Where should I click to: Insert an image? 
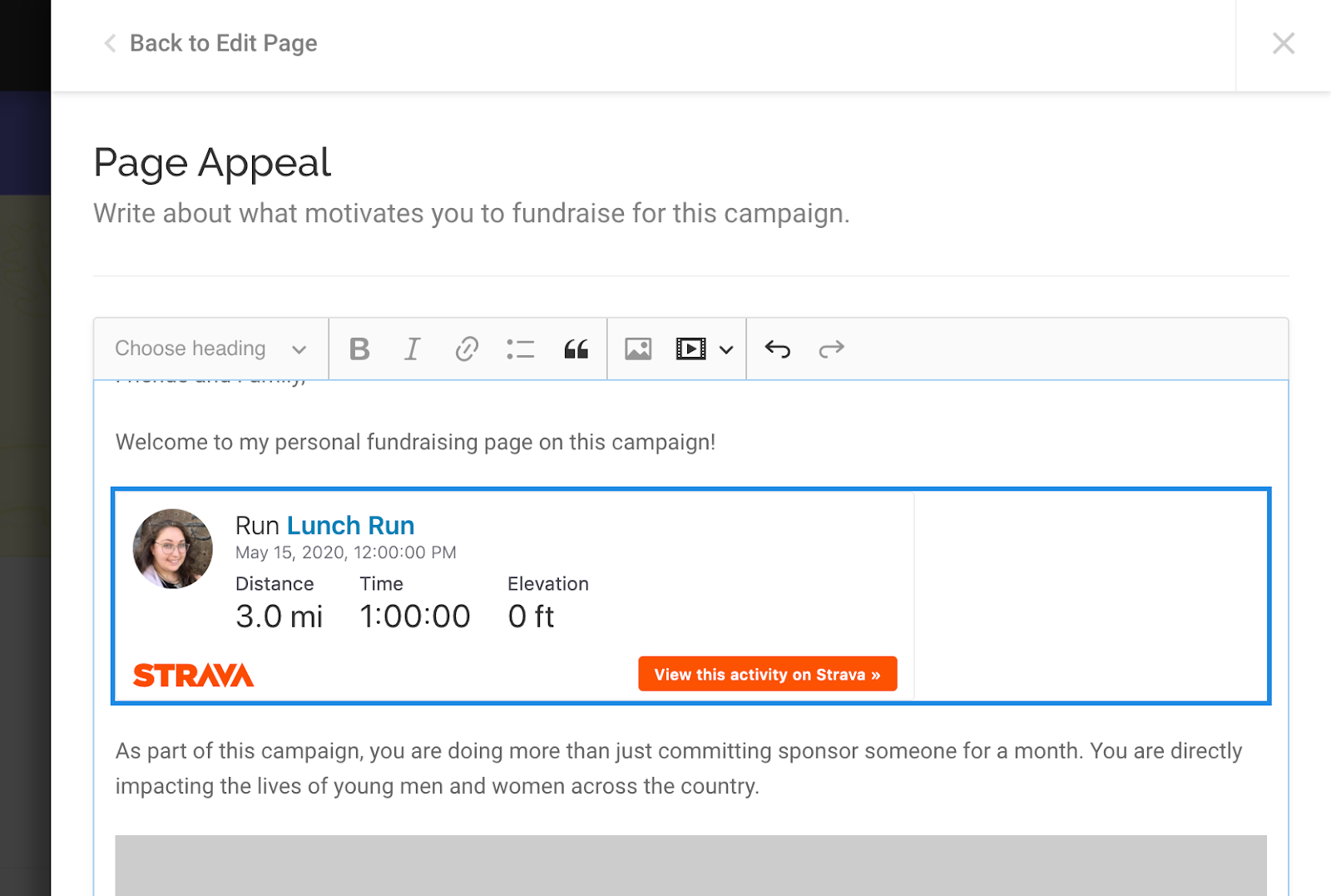point(638,349)
